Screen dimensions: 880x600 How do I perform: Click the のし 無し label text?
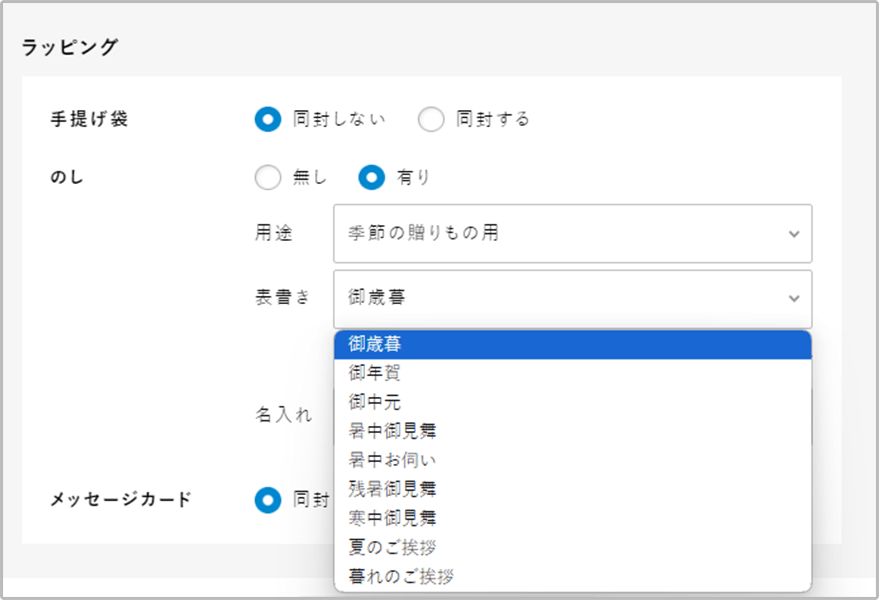point(309,178)
